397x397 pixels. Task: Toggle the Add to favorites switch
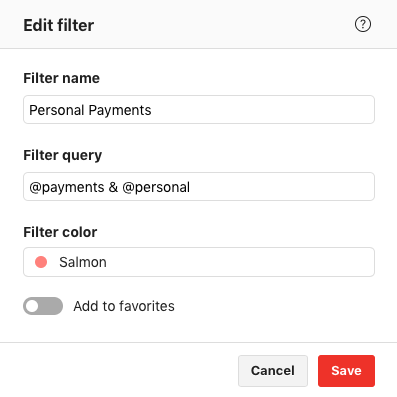coord(43,306)
